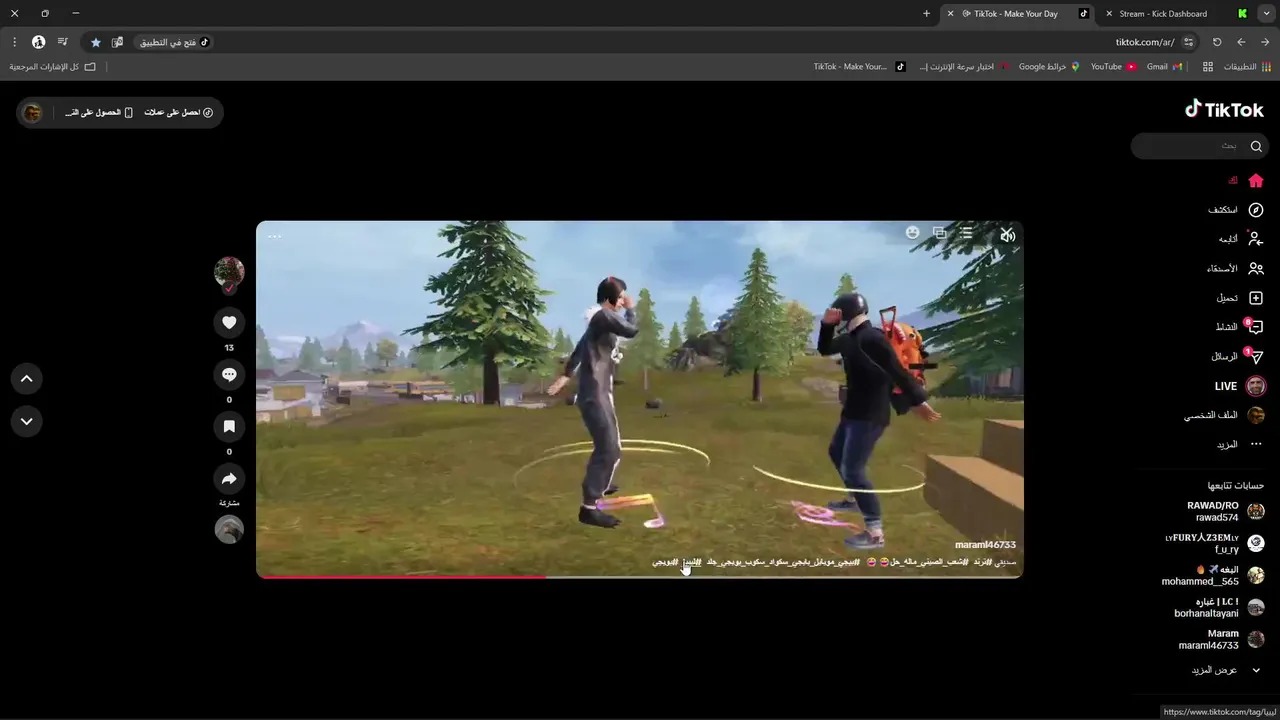Click the Get Coins (احصل على عملات) button
This screenshot has width=1280, height=720.
coord(178,113)
